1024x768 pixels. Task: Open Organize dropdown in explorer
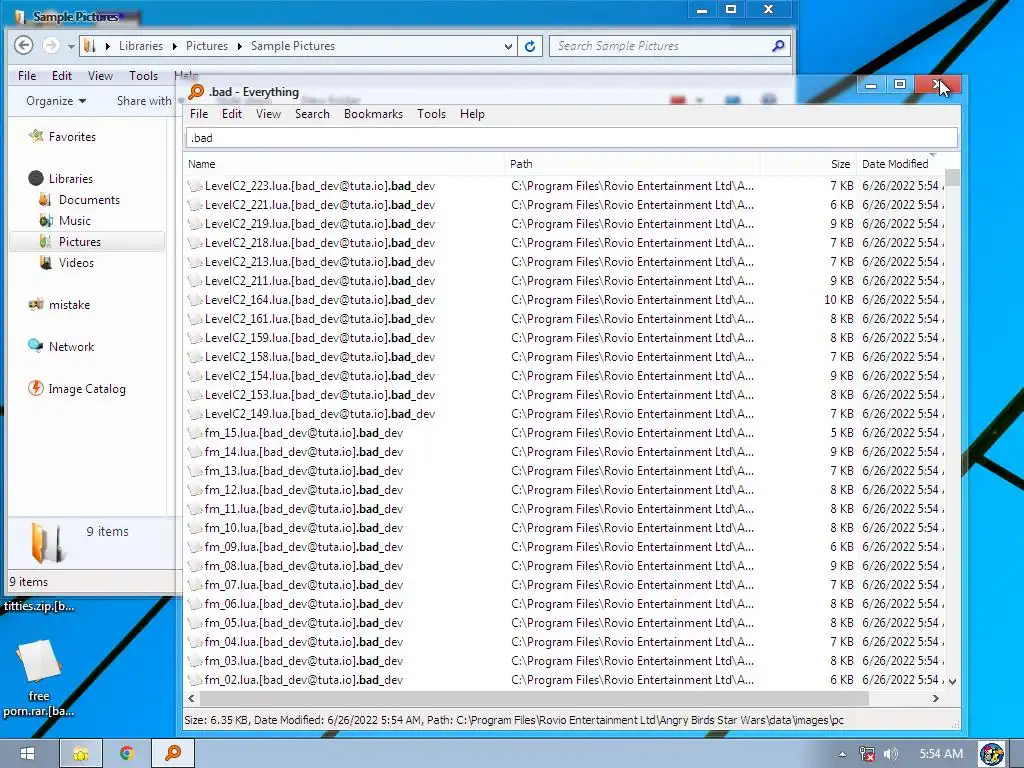click(56, 101)
